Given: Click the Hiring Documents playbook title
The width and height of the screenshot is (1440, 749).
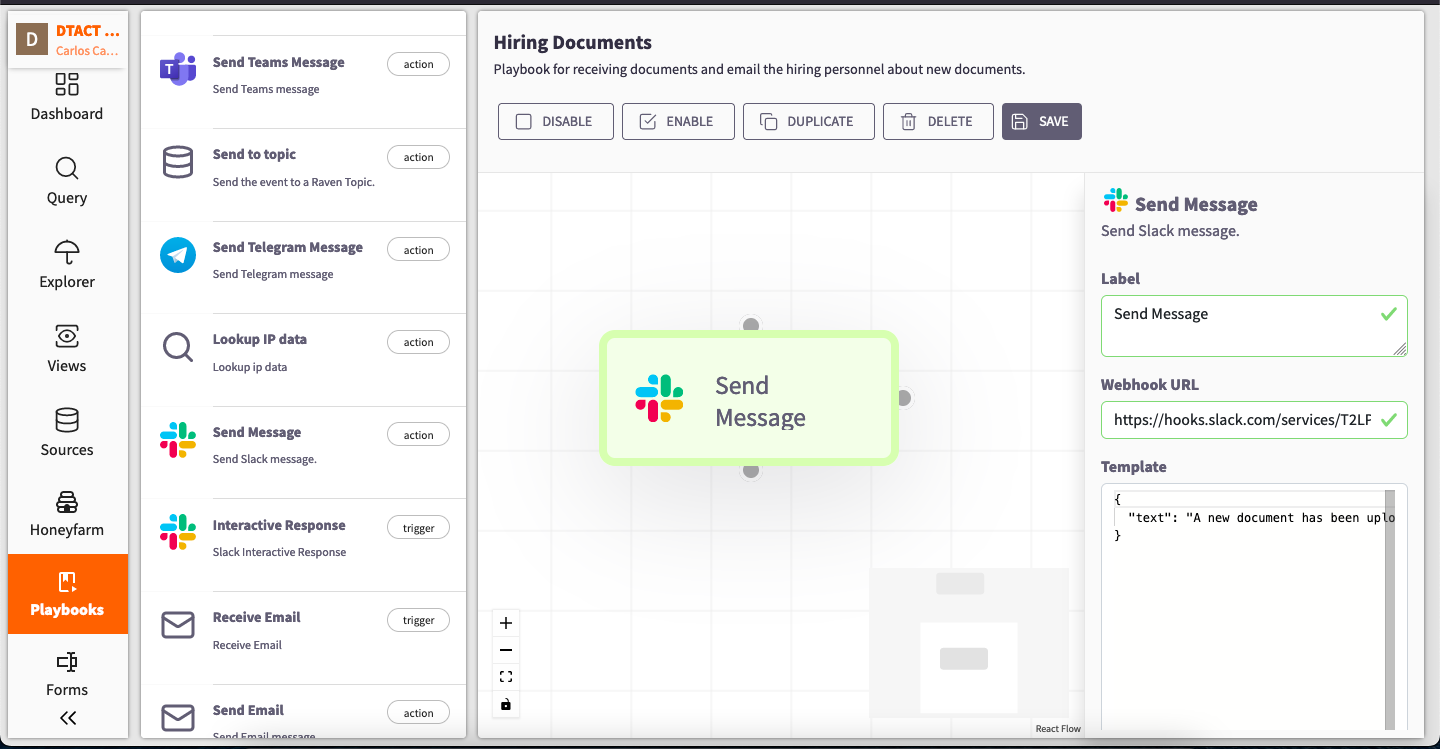Looking at the screenshot, I should coord(573,42).
